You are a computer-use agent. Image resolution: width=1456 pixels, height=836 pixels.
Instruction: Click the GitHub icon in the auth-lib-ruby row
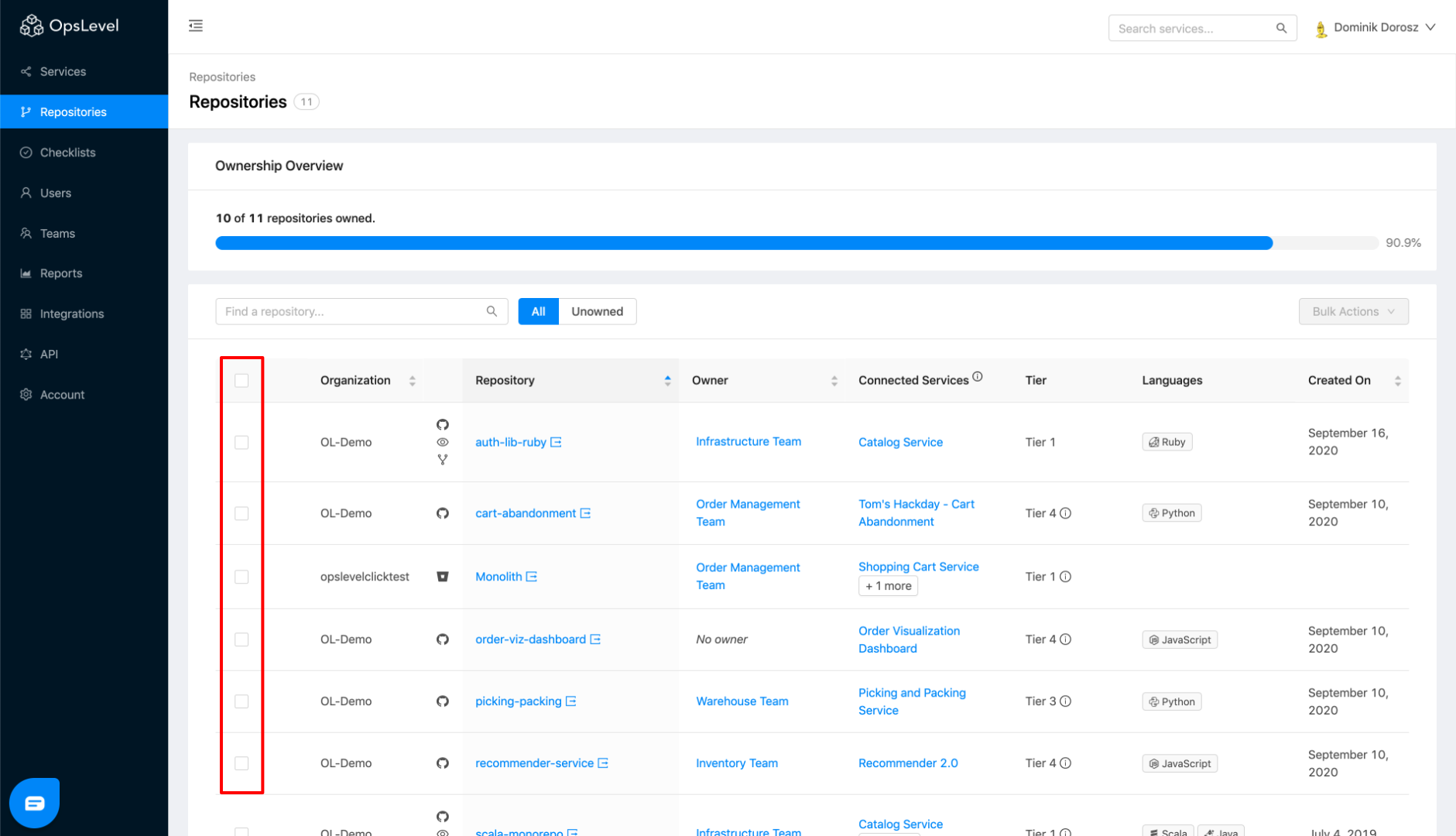click(443, 425)
